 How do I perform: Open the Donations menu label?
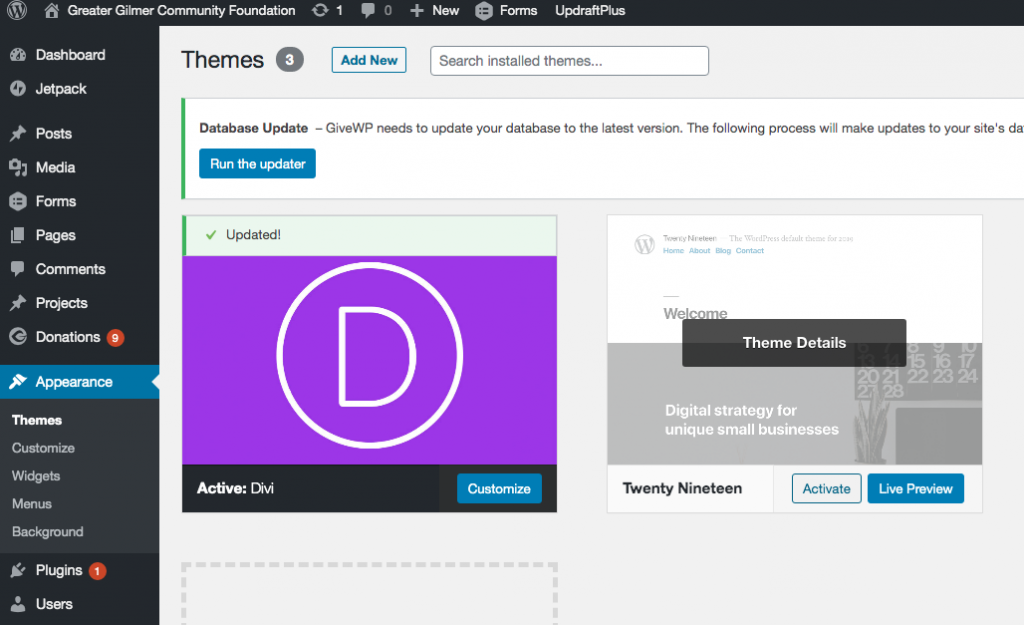[68, 337]
